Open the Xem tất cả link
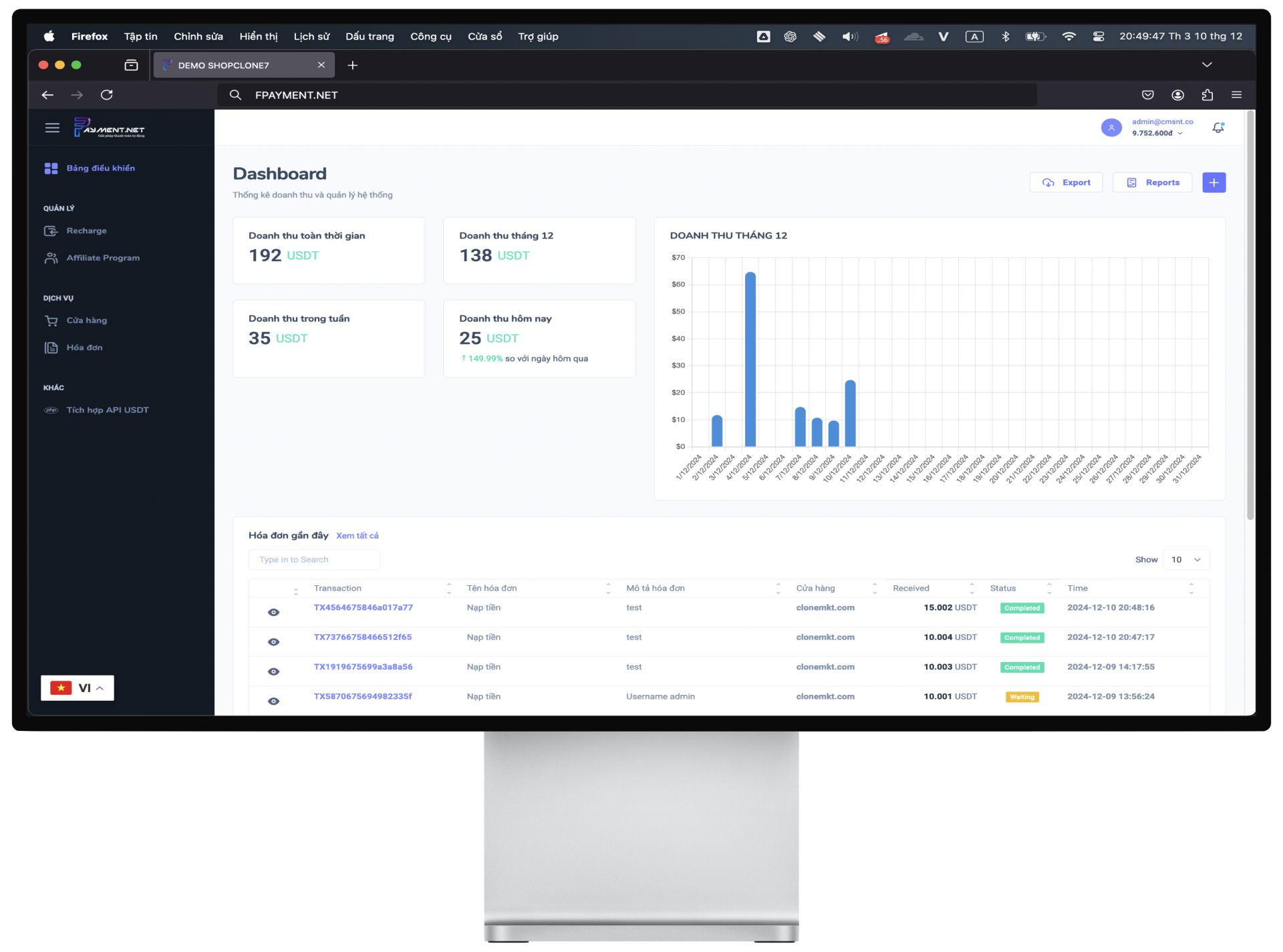The height and width of the screenshot is (952, 1283). [357, 536]
